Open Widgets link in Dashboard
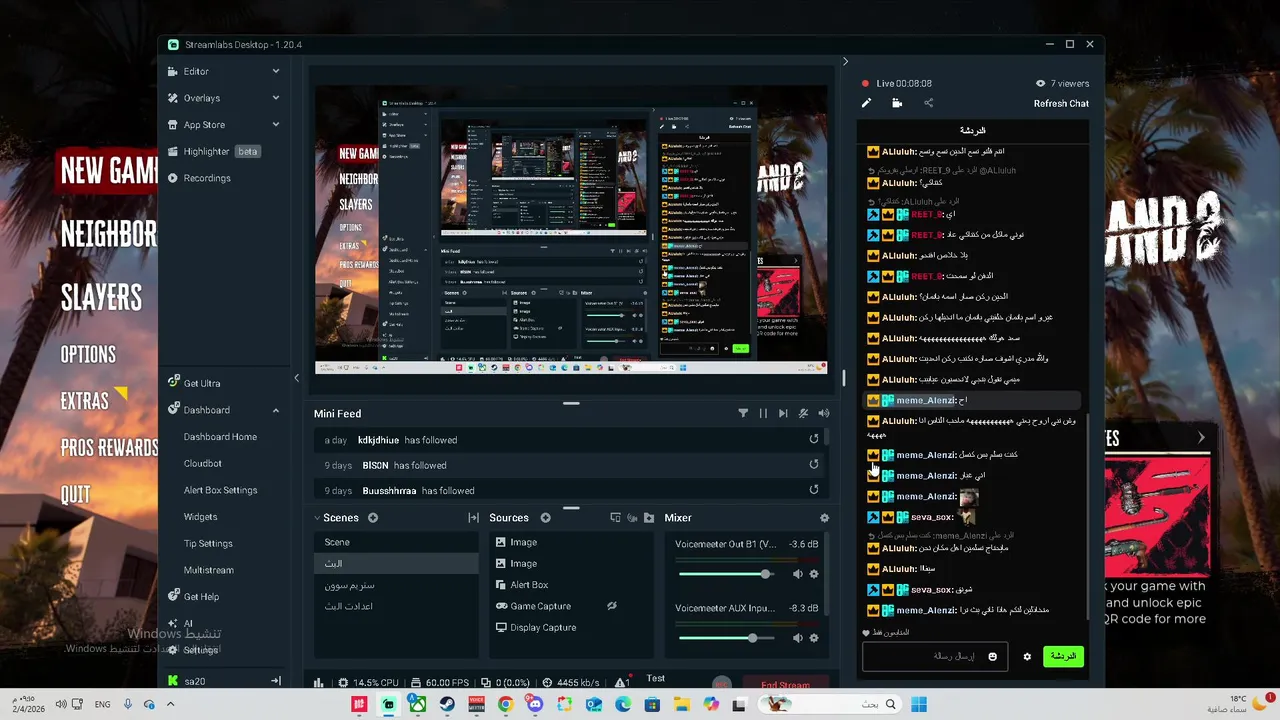 tap(200, 517)
